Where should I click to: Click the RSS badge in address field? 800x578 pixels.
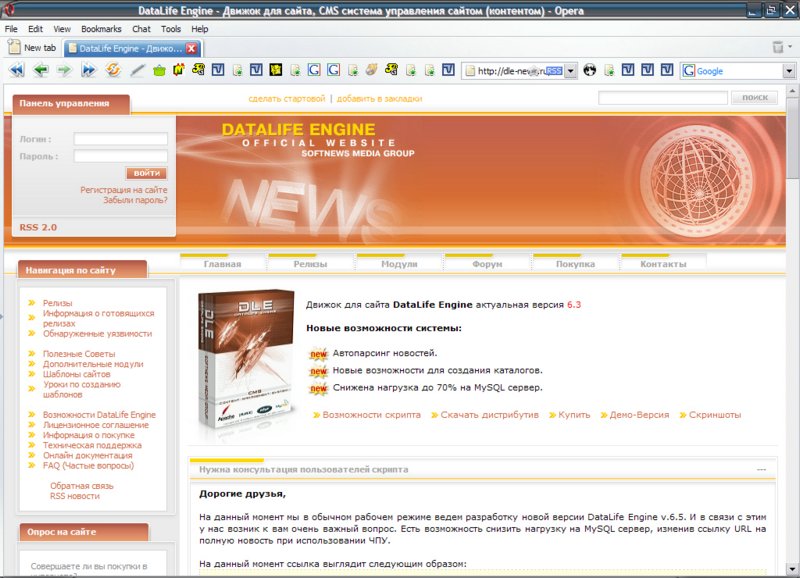pyautogui.click(x=554, y=71)
